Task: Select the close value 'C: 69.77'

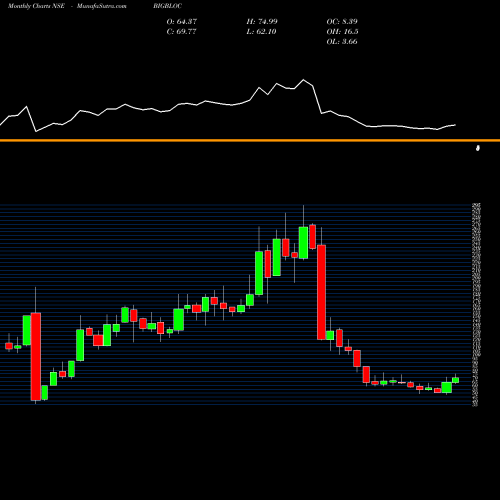Action: 181,32
